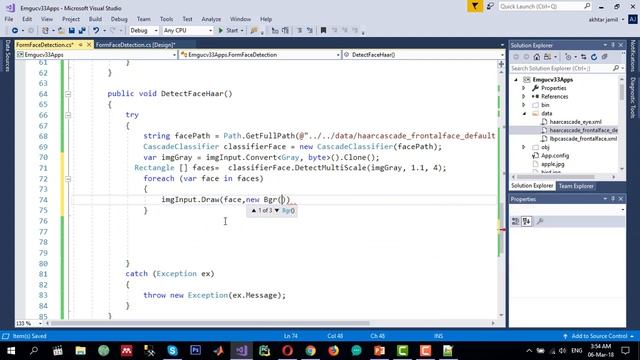Click the feedback icon next to Quick Launch
Viewport: 640px width, 360px height.
[x=490, y=6]
